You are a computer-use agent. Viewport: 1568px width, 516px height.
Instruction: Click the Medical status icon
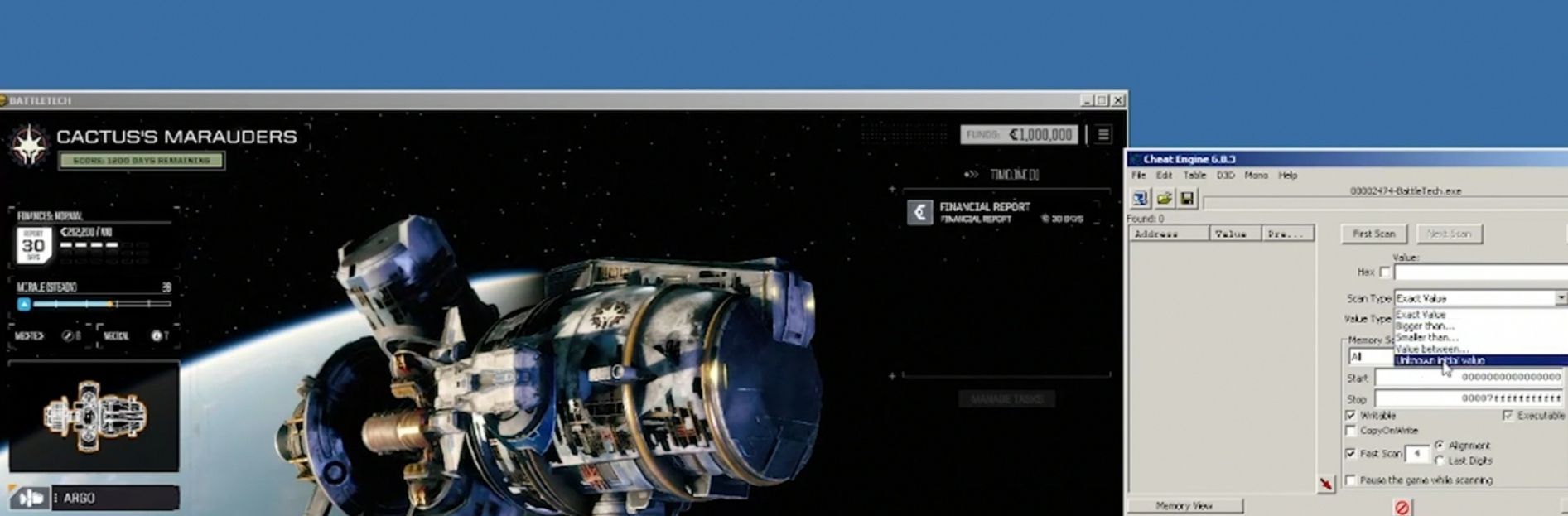tap(156, 336)
